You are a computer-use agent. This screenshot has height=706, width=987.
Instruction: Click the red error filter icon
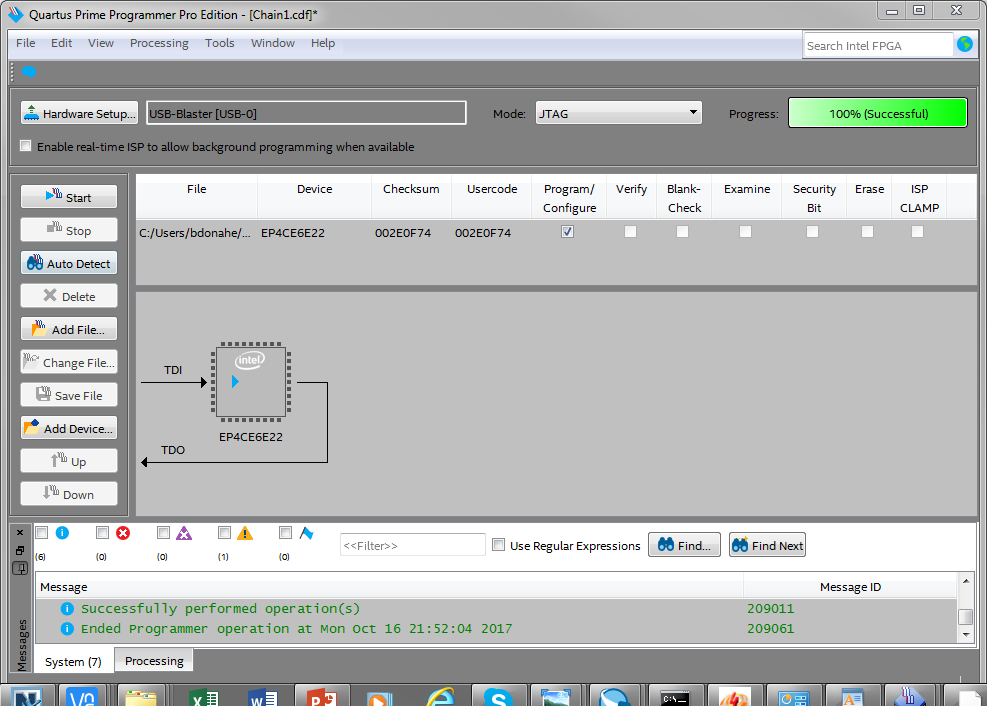click(x=123, y=533)
